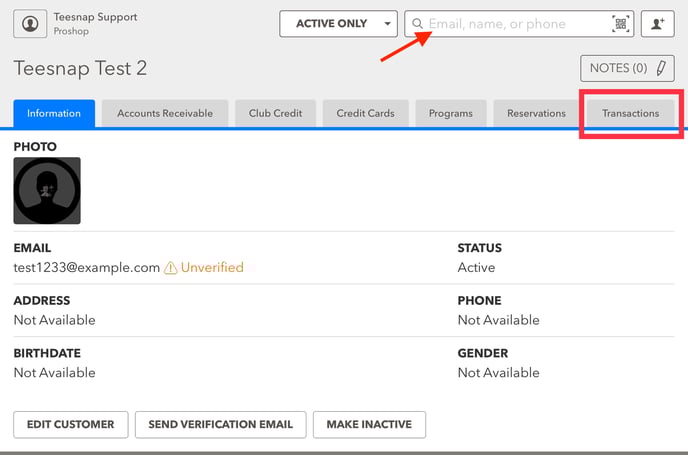The height and width of the screenshot is (455, 688).
Task: Select the Information tab
Action: 54,113
